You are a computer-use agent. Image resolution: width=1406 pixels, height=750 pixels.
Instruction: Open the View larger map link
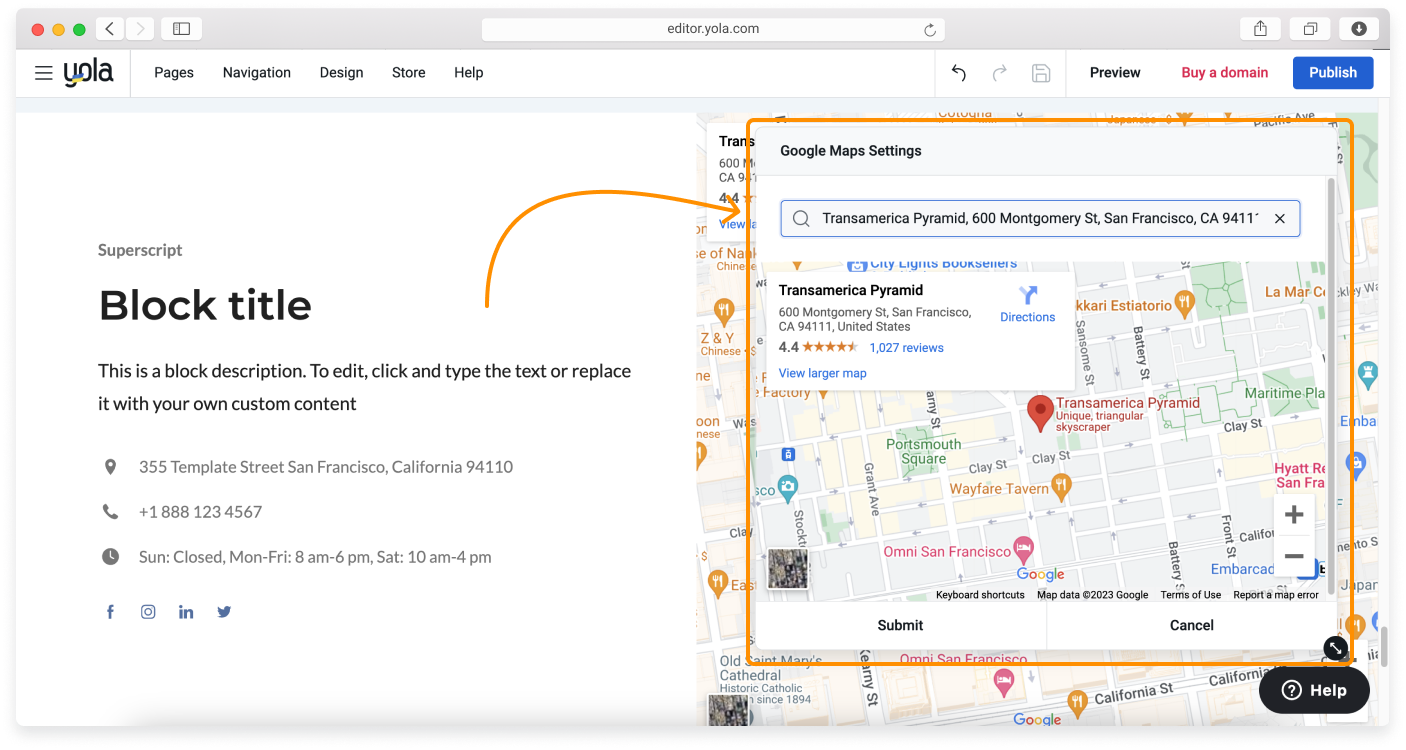pos(822,373)
